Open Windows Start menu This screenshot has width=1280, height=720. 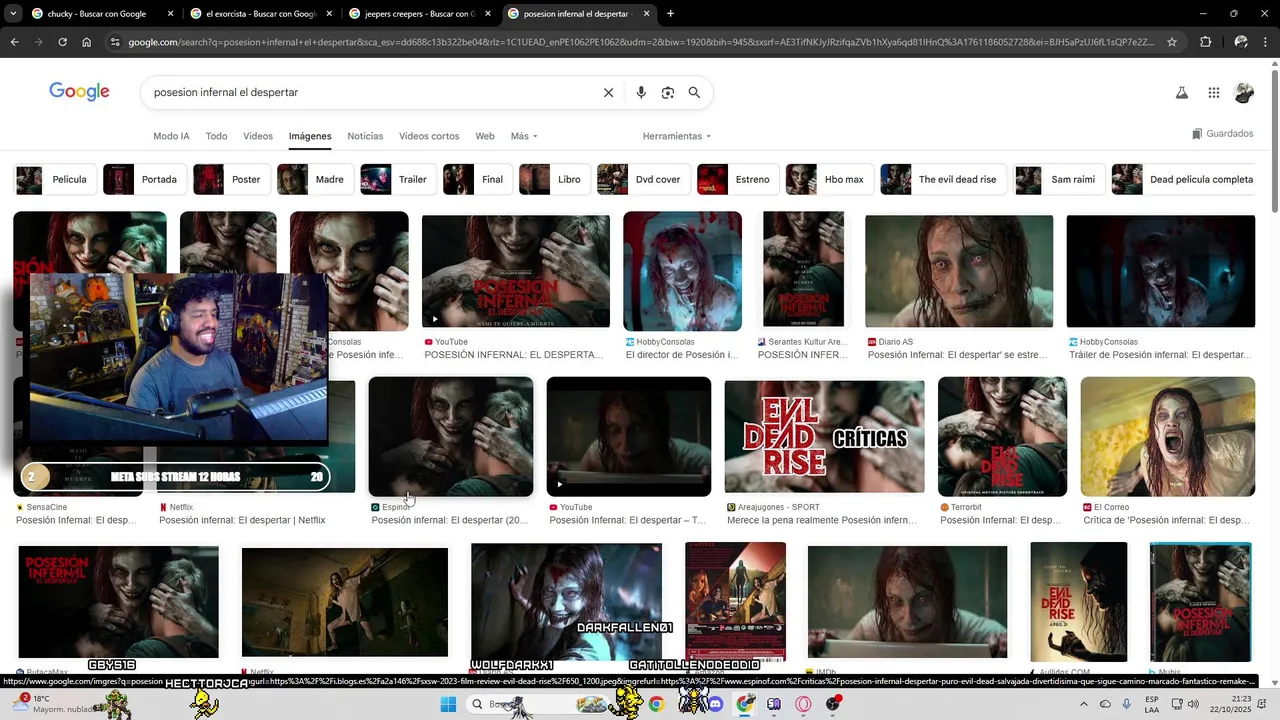coord(448,704)
